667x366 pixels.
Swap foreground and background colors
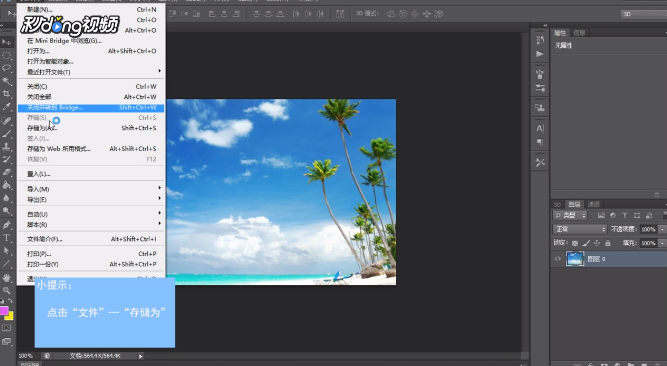tap(10, 301)
